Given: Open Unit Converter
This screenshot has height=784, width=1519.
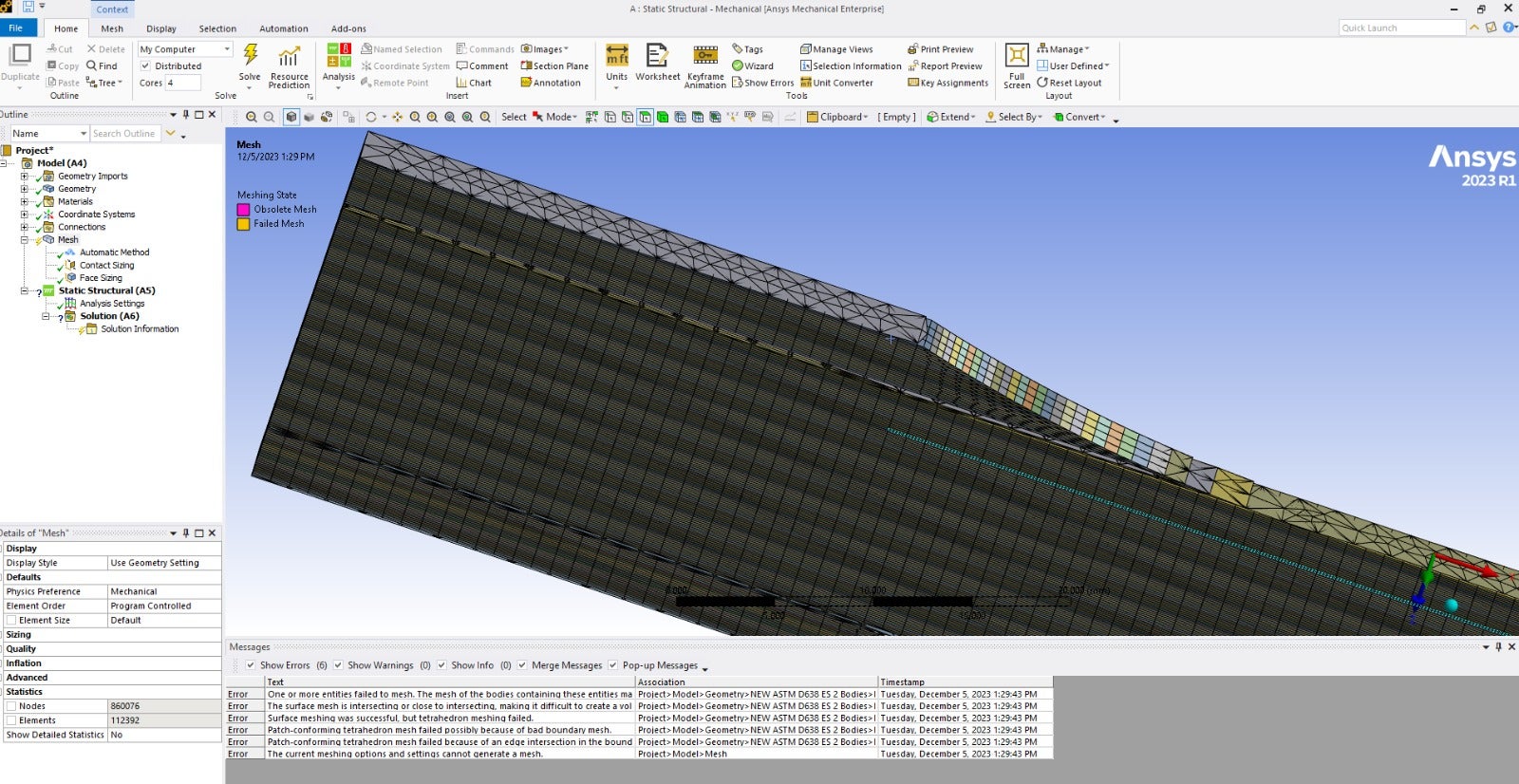Looking at the screenshot, I should click(x=836, y=83).
